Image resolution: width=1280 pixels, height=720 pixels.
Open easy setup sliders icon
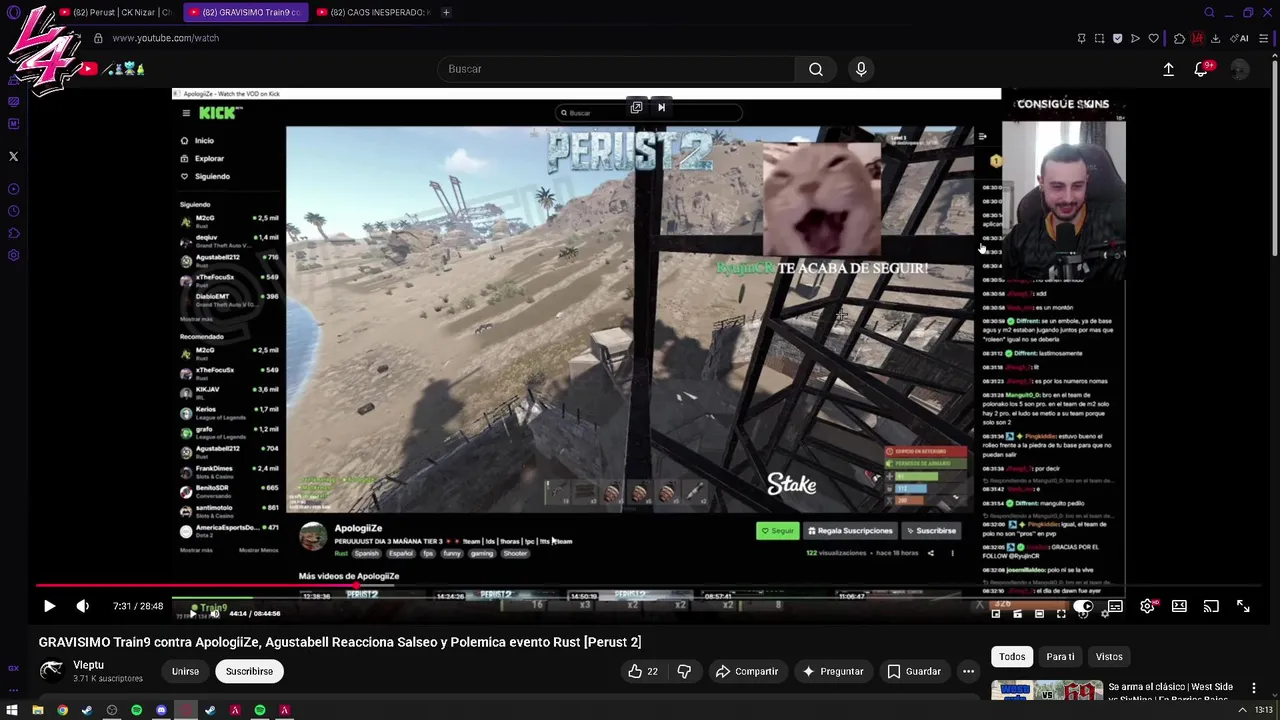pos(1264,38)
